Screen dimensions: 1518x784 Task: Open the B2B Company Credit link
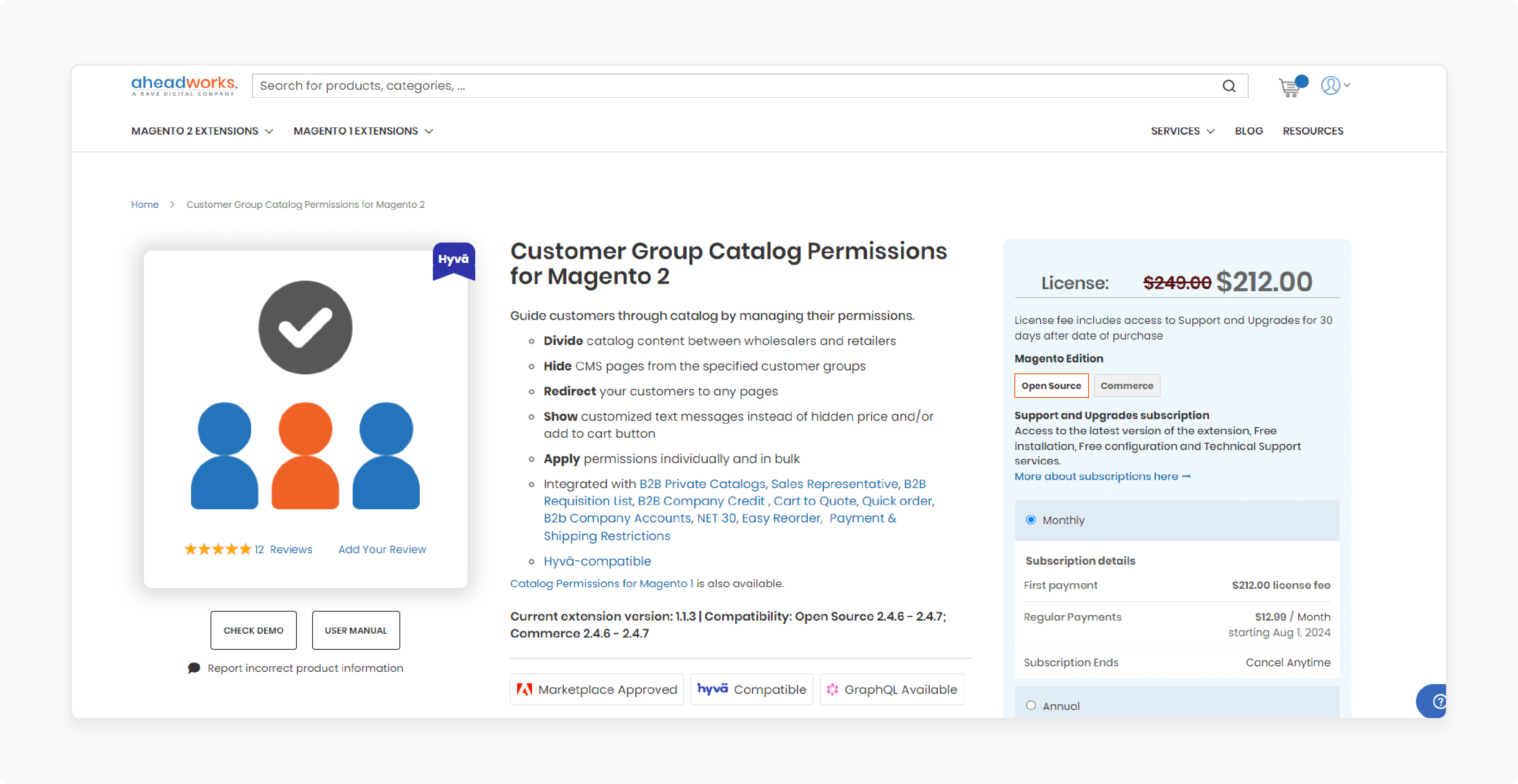pos(701,501)
